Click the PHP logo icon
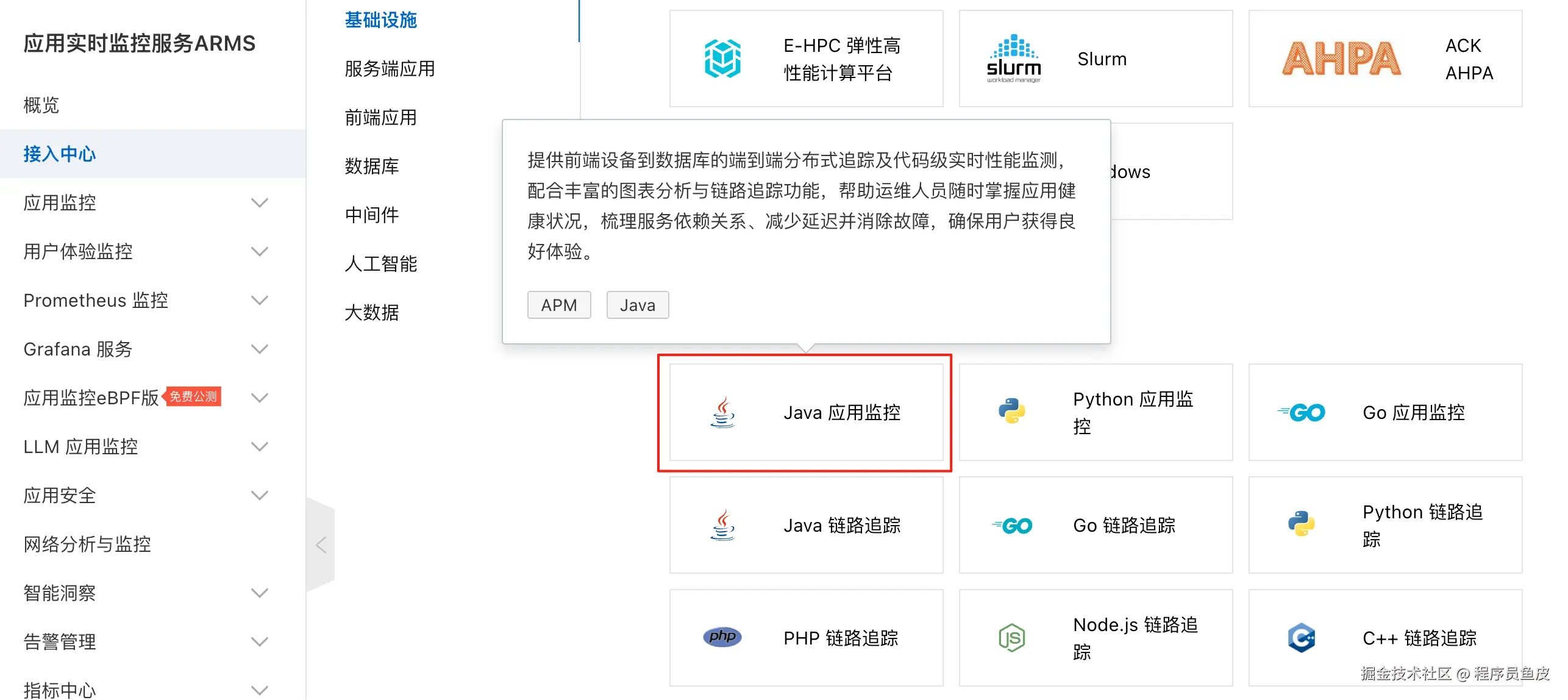The width and height of the screenshot is (1568, 700). (x=722, y=637)
